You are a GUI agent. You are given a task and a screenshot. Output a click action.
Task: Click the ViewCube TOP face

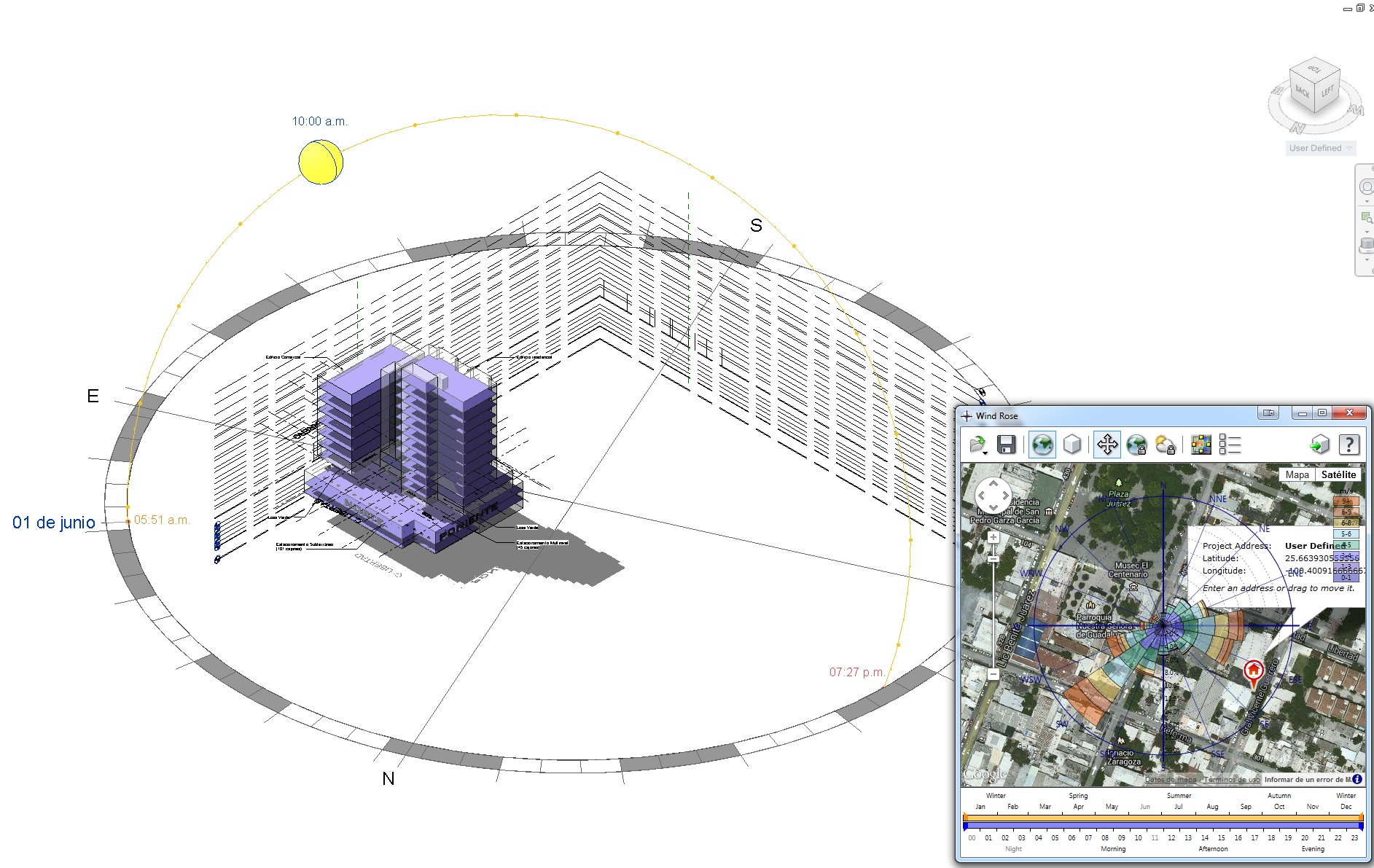pos(1314,70)
